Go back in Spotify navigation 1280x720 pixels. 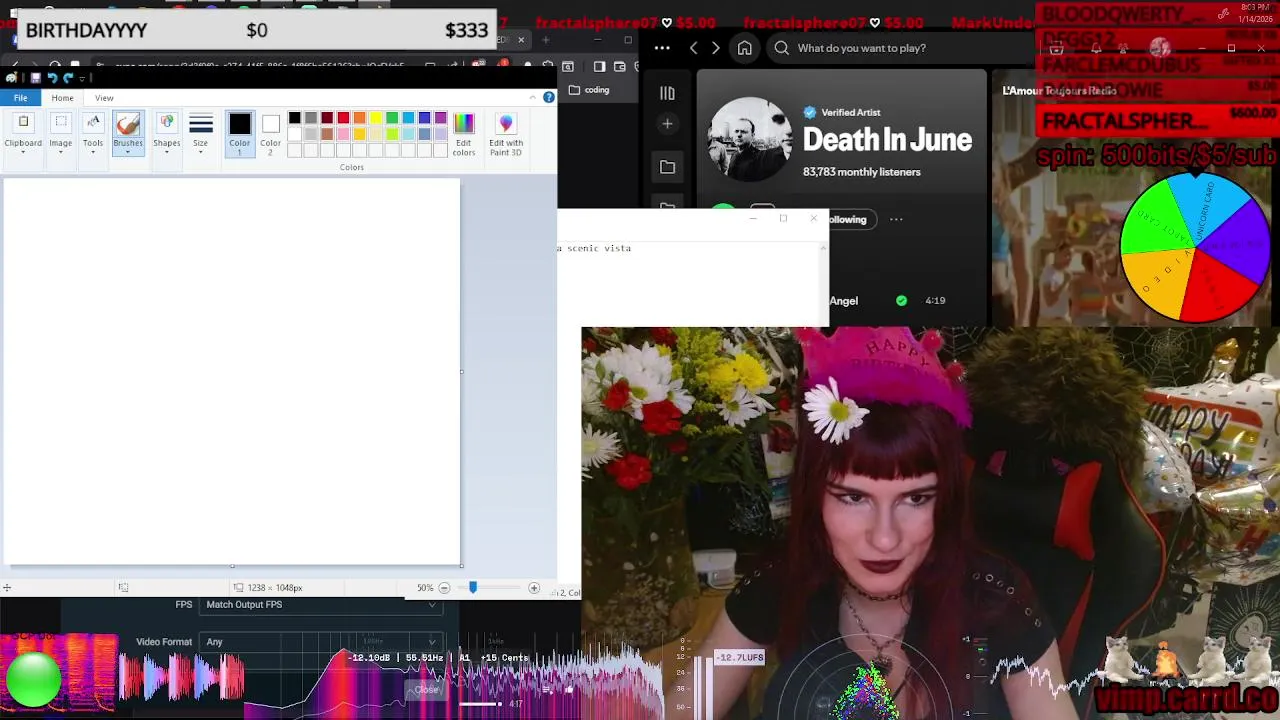click(x=694, y=48)
